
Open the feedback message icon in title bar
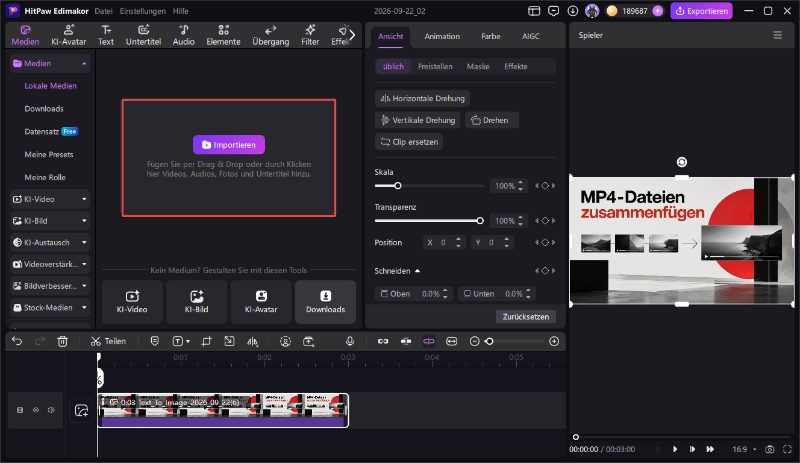tap(554, 11)
